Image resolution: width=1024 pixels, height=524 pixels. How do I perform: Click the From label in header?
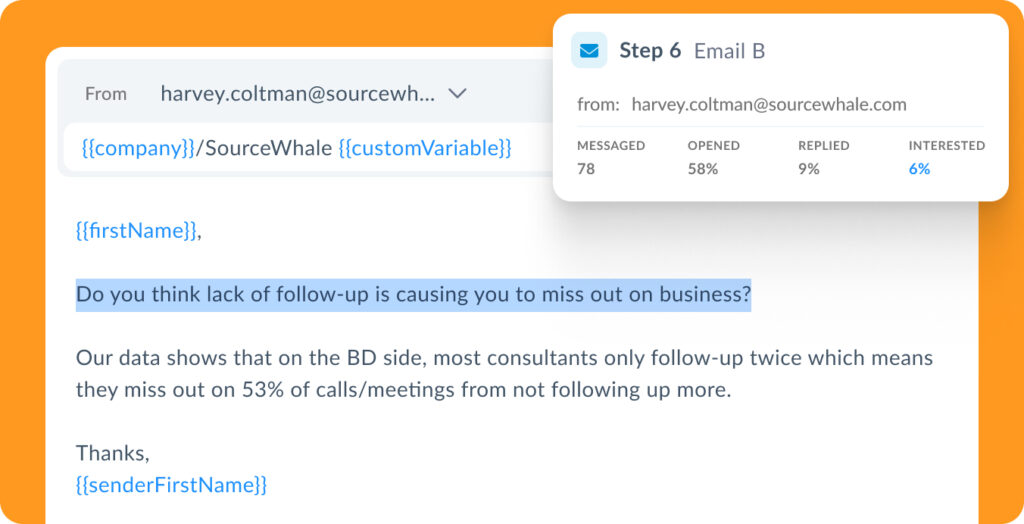point(106,94)
